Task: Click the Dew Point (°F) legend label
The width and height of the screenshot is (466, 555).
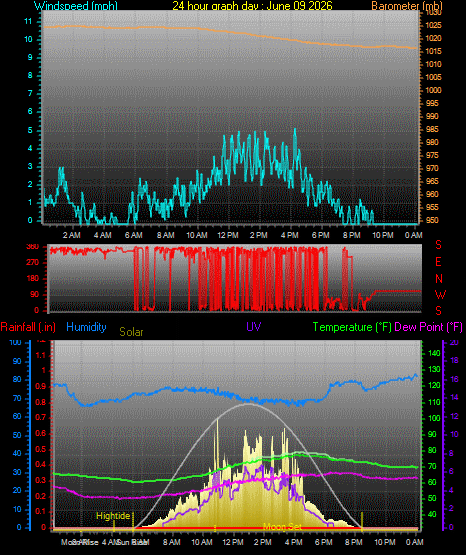Action: (x=428, y=327)
